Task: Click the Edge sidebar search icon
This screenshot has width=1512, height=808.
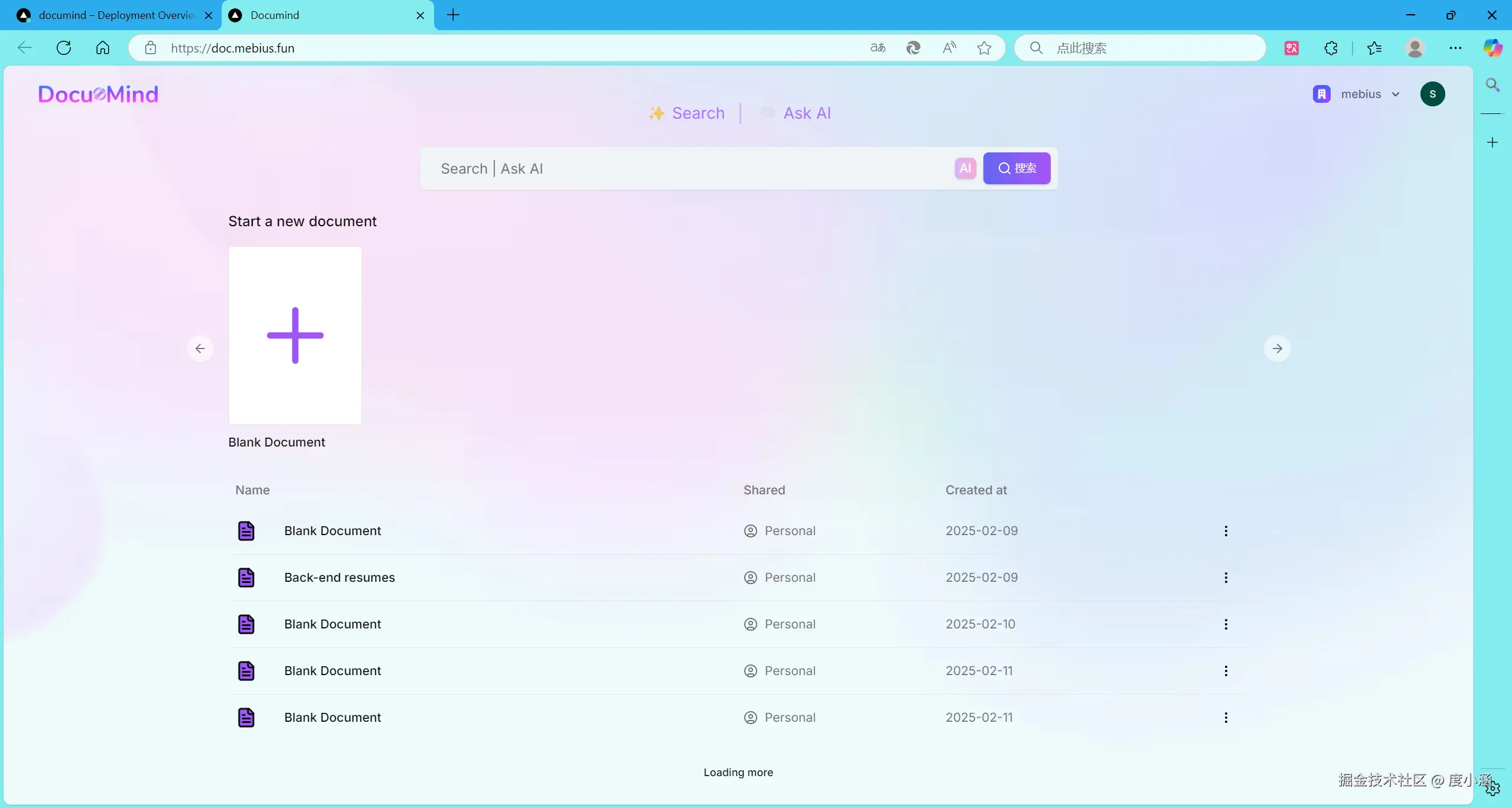Action: coord(1493,85)
